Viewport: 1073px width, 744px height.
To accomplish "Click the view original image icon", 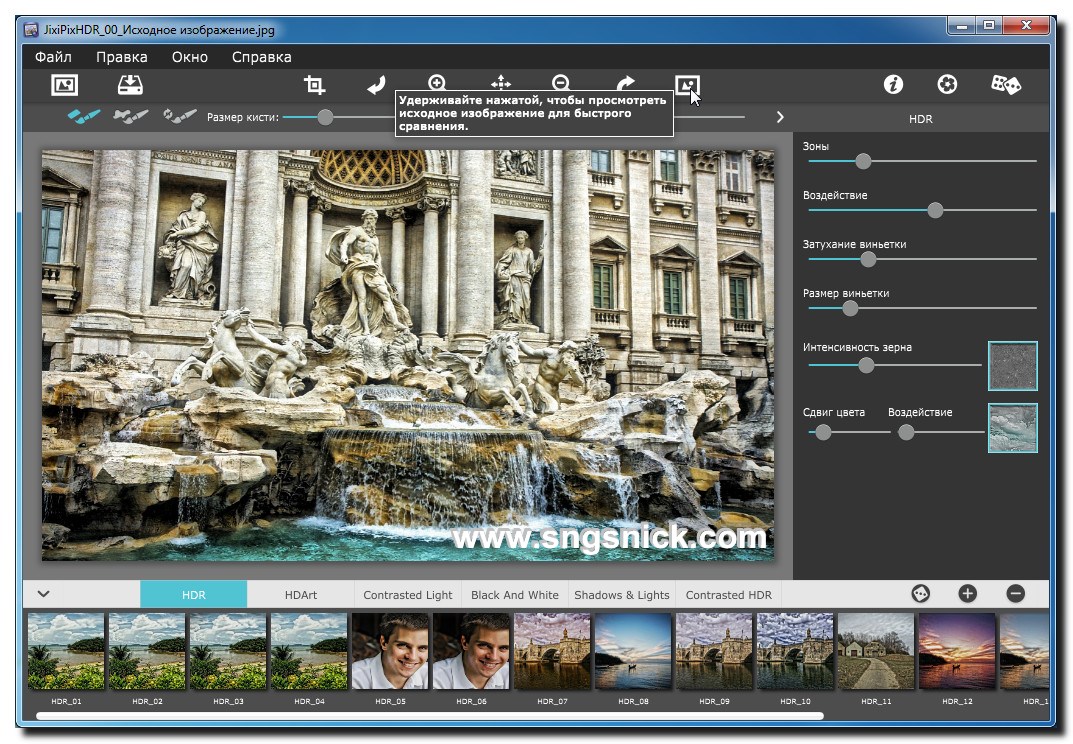I will (x=687, y=85).
